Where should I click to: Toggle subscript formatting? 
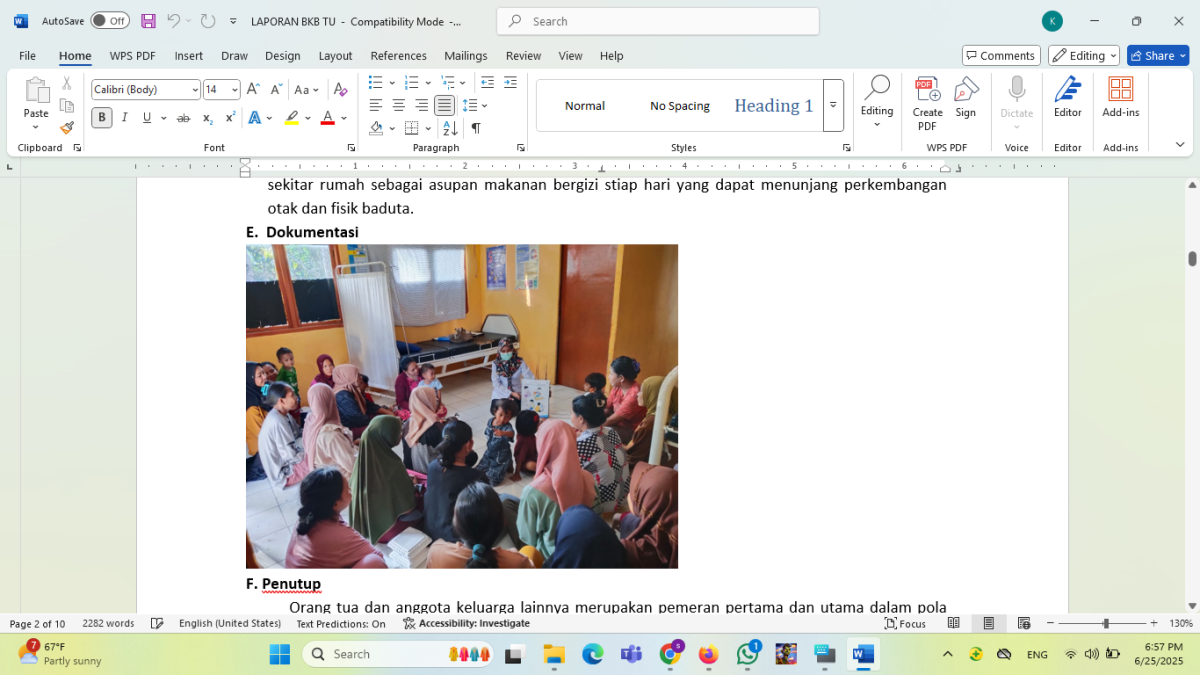(x=207, y=118)
